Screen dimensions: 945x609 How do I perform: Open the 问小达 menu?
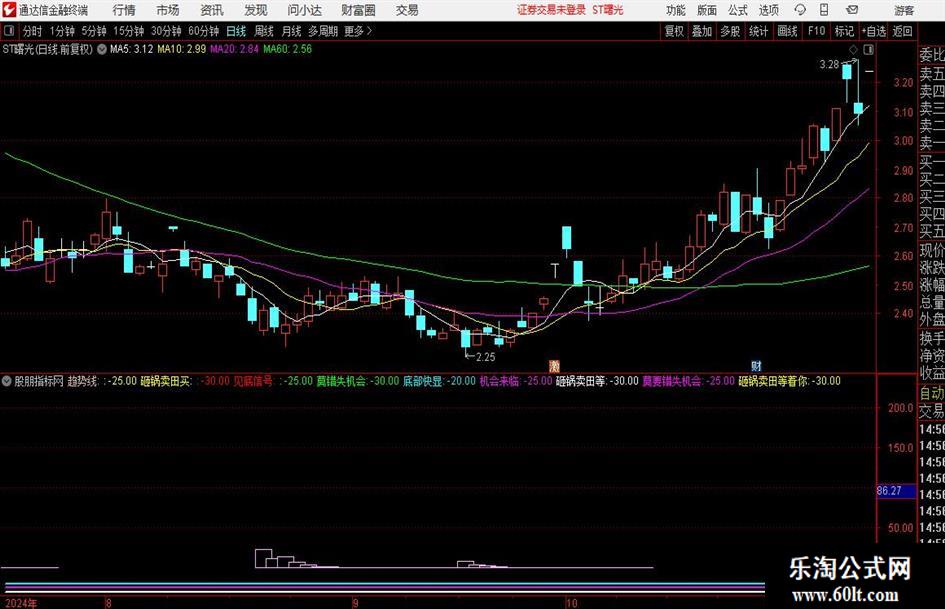click(304, 10)
